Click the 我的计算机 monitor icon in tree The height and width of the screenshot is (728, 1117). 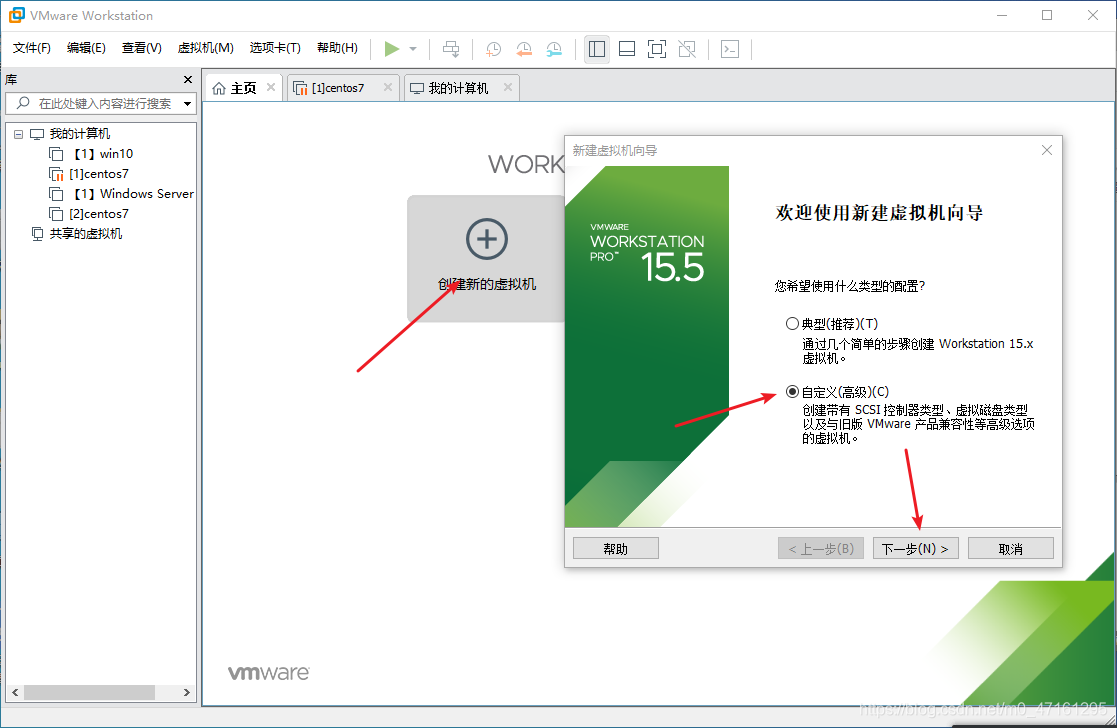tap(37, 134)
